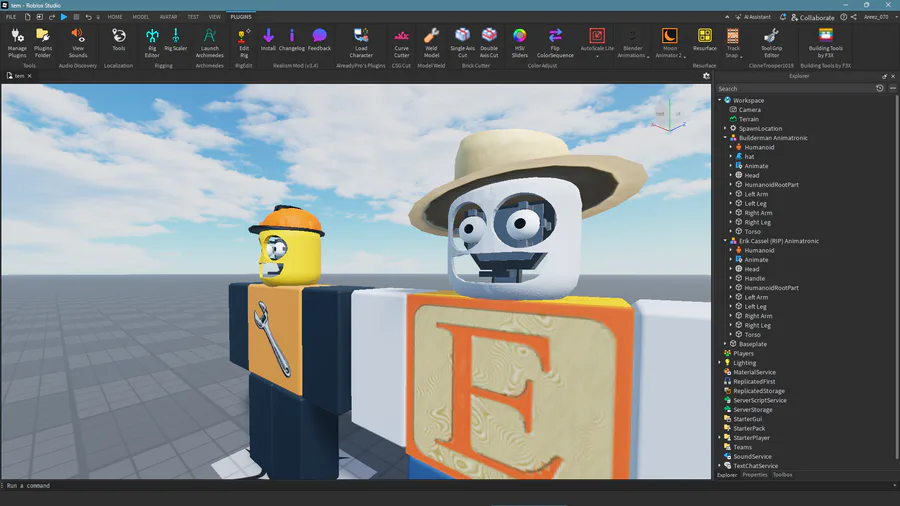Open Manage Plugins
Viewport: 900px width, 506px height.
tap(17, 43)
